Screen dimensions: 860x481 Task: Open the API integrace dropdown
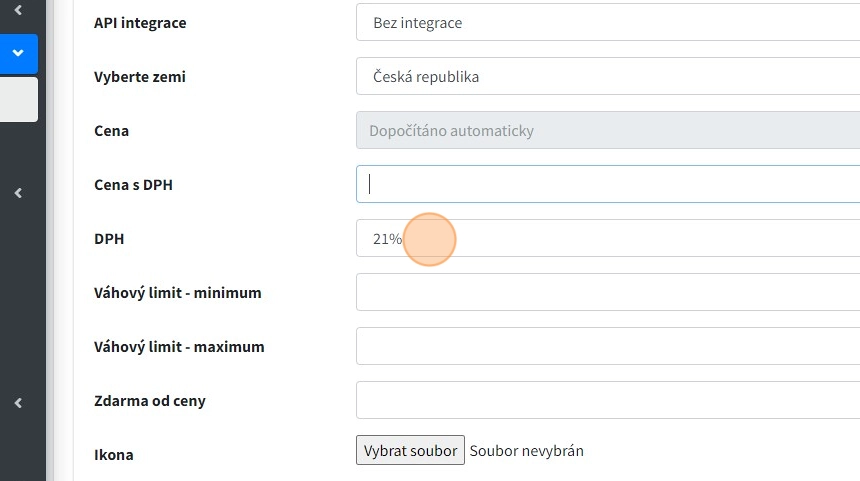pos(608,23)
